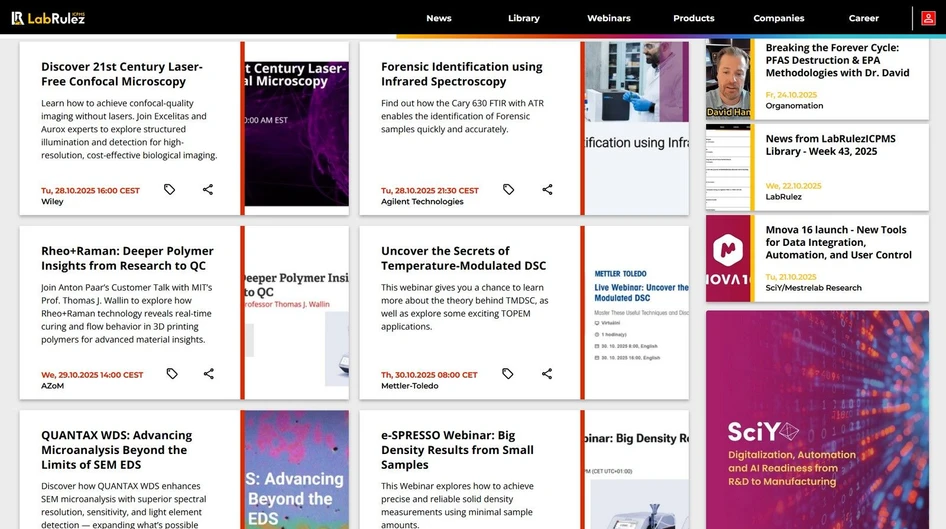946x529 pixels.
Task: Click the QUANTAX WDS colorful thumbnail
Action: pos(297,470)
